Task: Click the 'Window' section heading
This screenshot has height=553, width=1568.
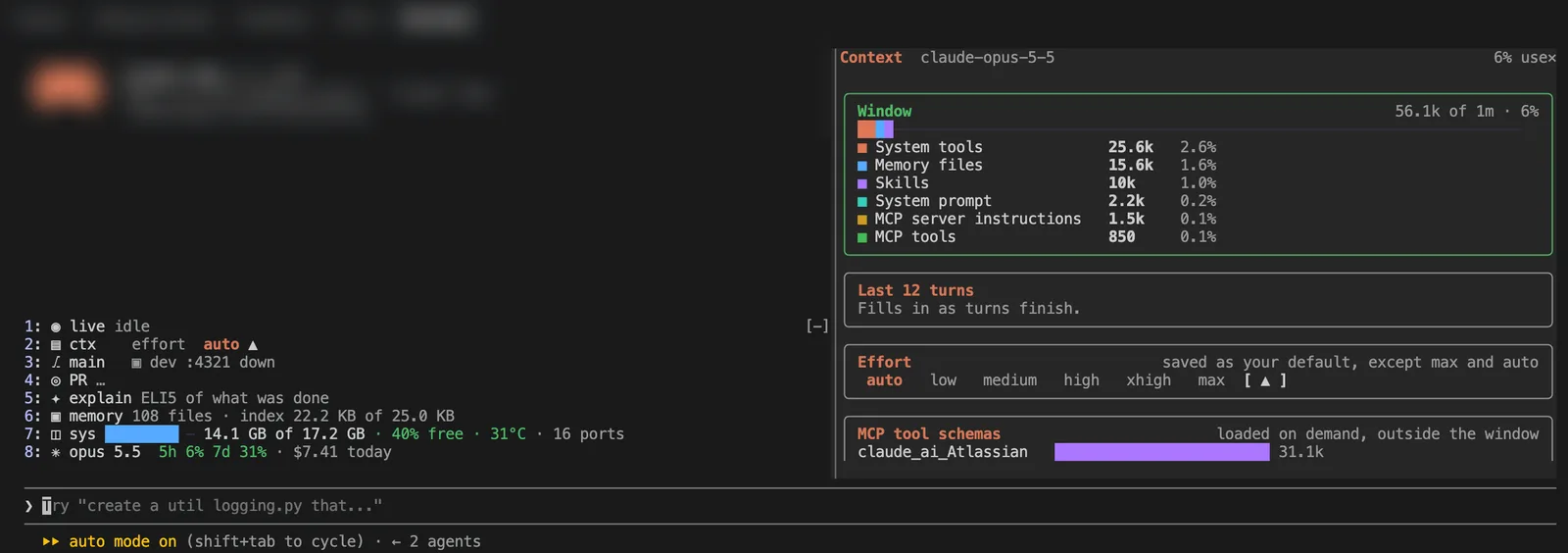Action: (x=884, y=112)
